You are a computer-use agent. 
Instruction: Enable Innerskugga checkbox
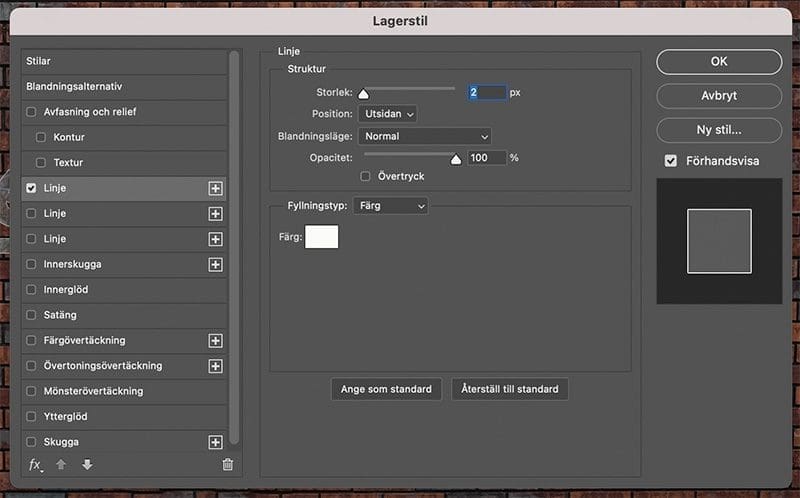[31, 264]
